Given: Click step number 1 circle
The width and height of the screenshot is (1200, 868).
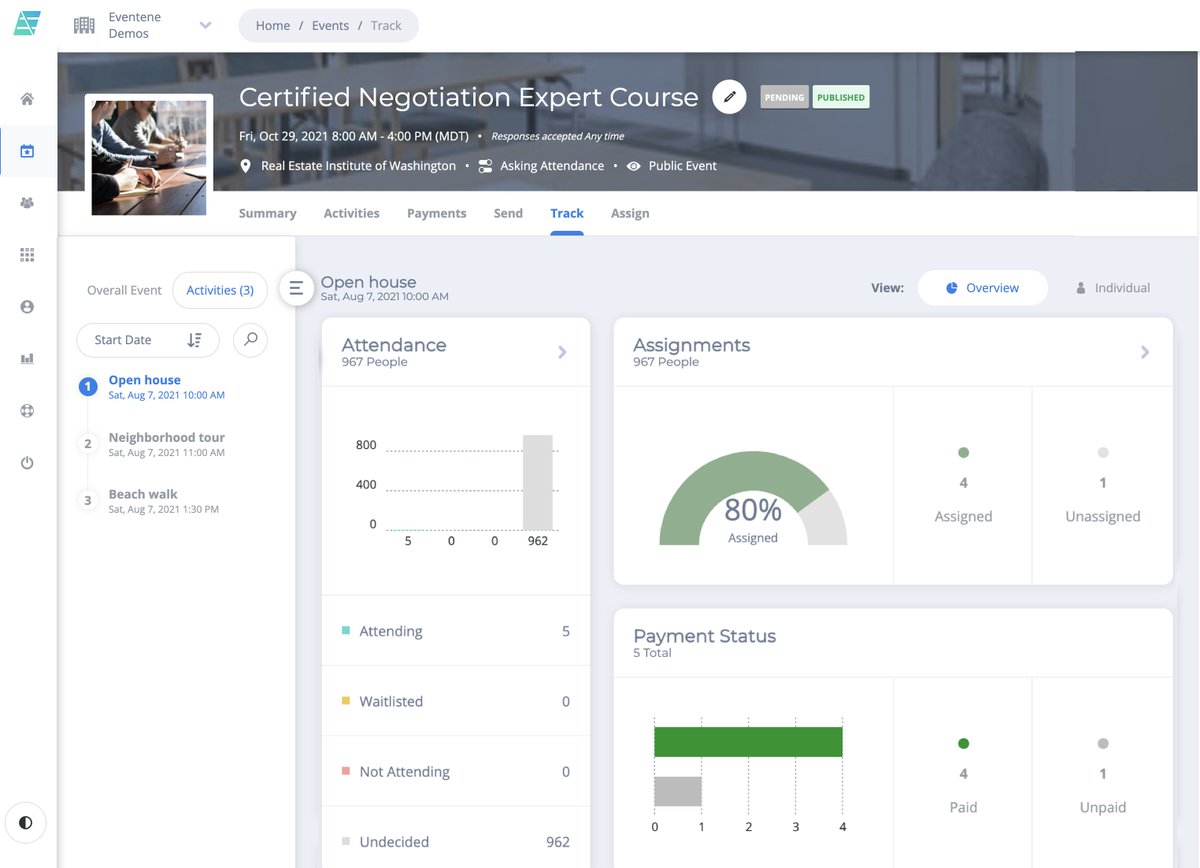Looking at the screenshot, I should (88, 386).
